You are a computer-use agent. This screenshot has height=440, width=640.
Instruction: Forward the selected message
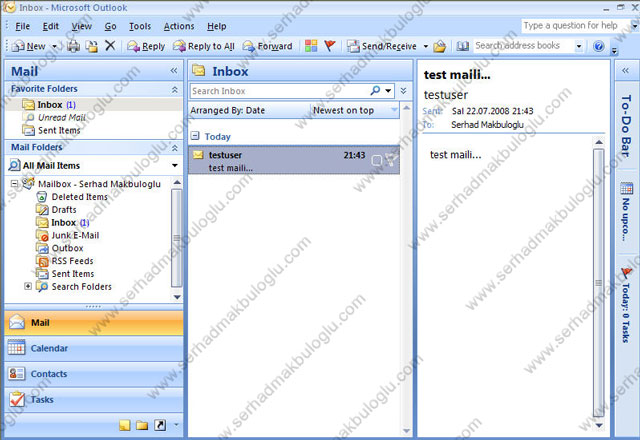click(x=267, y=46)
